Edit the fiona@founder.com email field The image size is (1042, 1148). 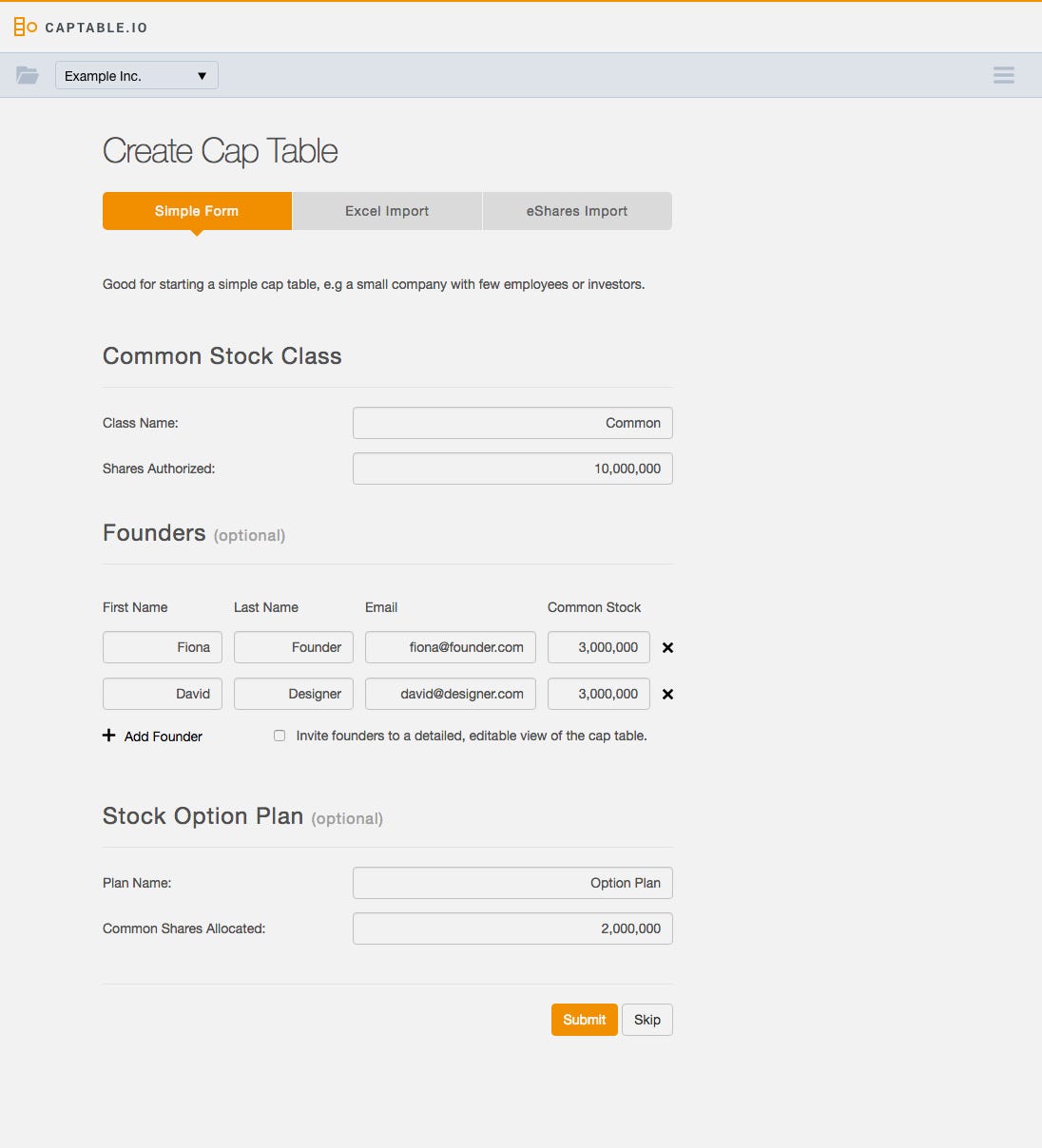tap(451, 647)
